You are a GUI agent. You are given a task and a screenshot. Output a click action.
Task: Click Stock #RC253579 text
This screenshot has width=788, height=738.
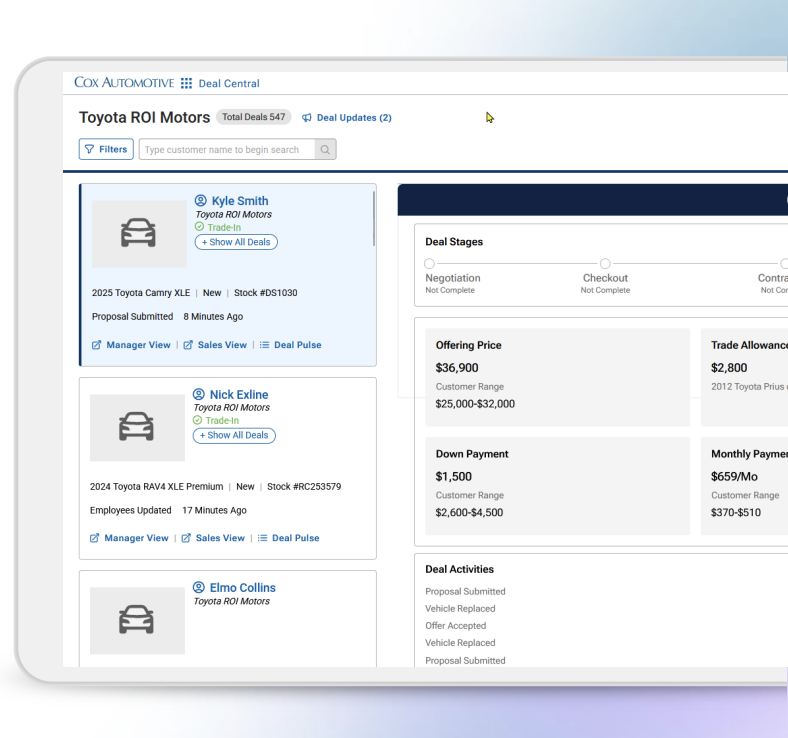pyautogui.click(x=304, y=487)
